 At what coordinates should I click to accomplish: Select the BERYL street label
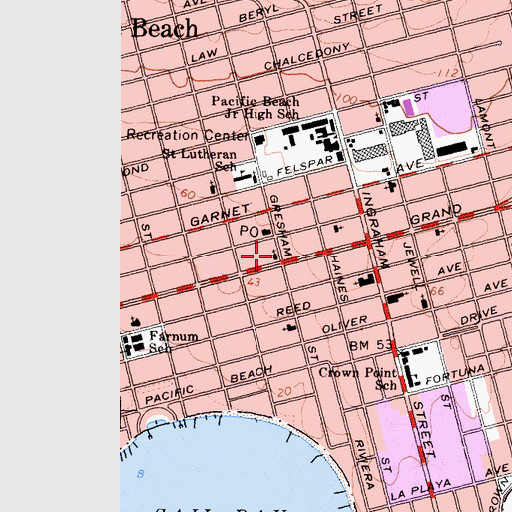tap(259, 14)
